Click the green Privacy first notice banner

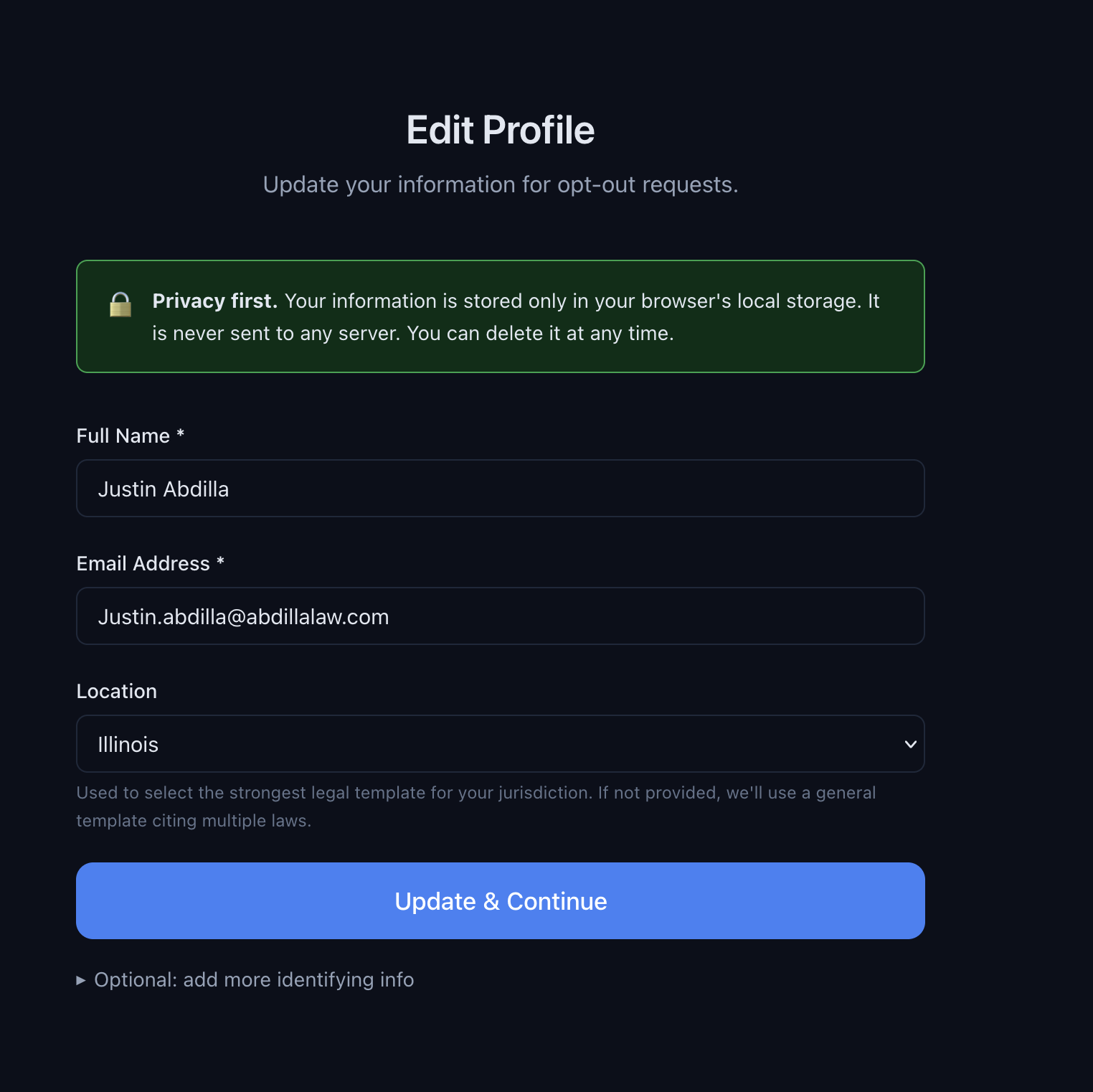(x=501, y=316)
